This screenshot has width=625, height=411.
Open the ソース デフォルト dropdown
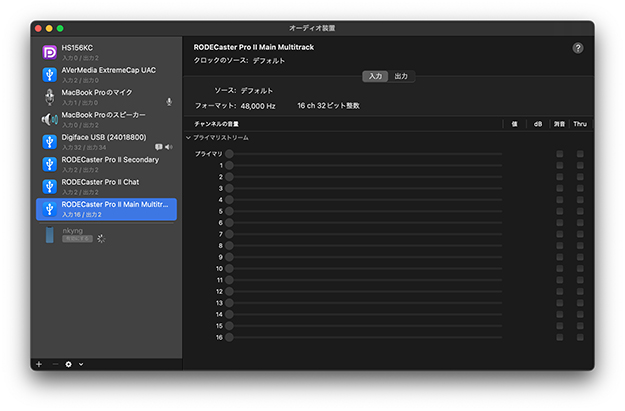[x=257, y=90]
